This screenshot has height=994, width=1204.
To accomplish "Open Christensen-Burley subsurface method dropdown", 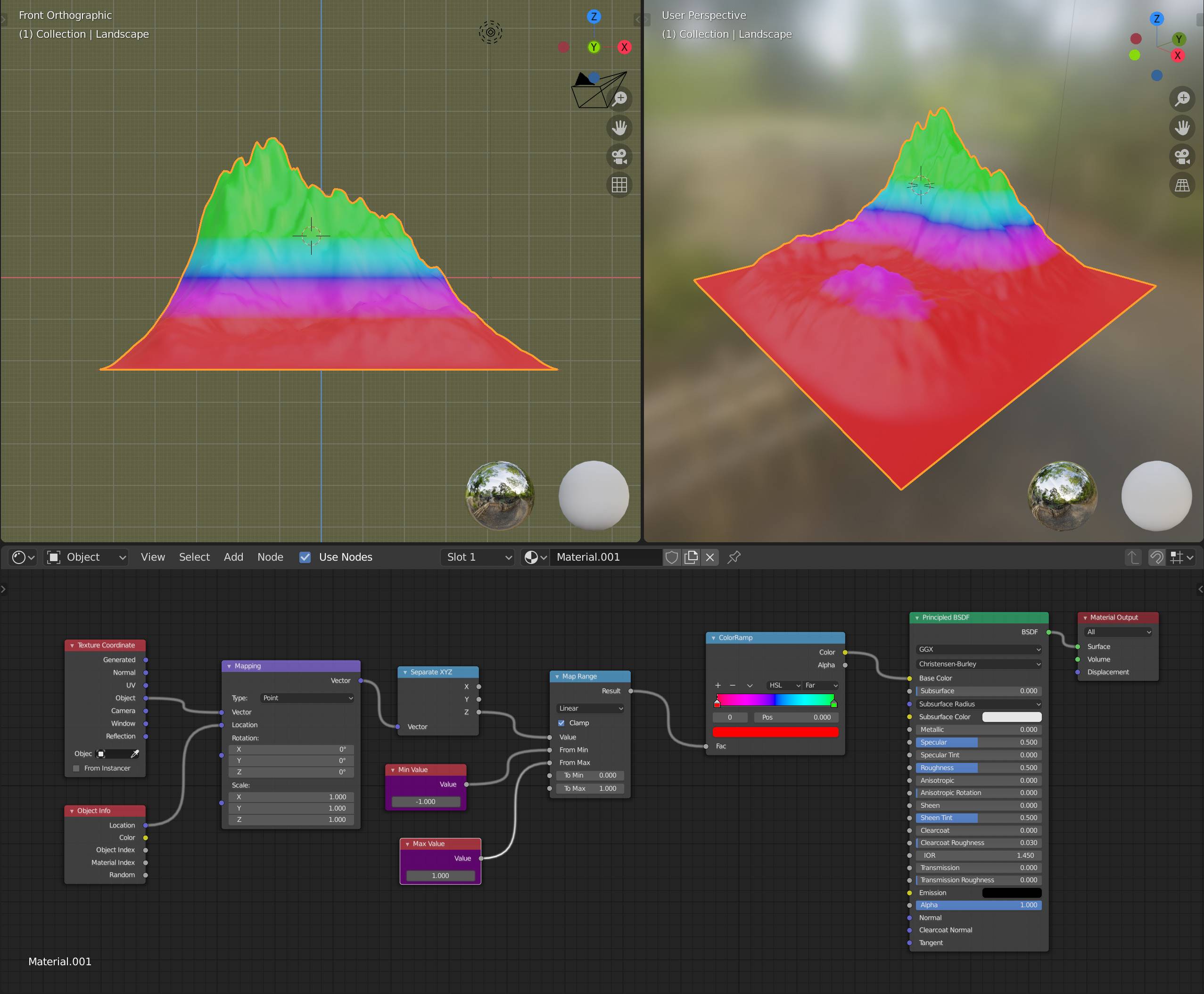I will pyautogui.click(x=979, y=664).
